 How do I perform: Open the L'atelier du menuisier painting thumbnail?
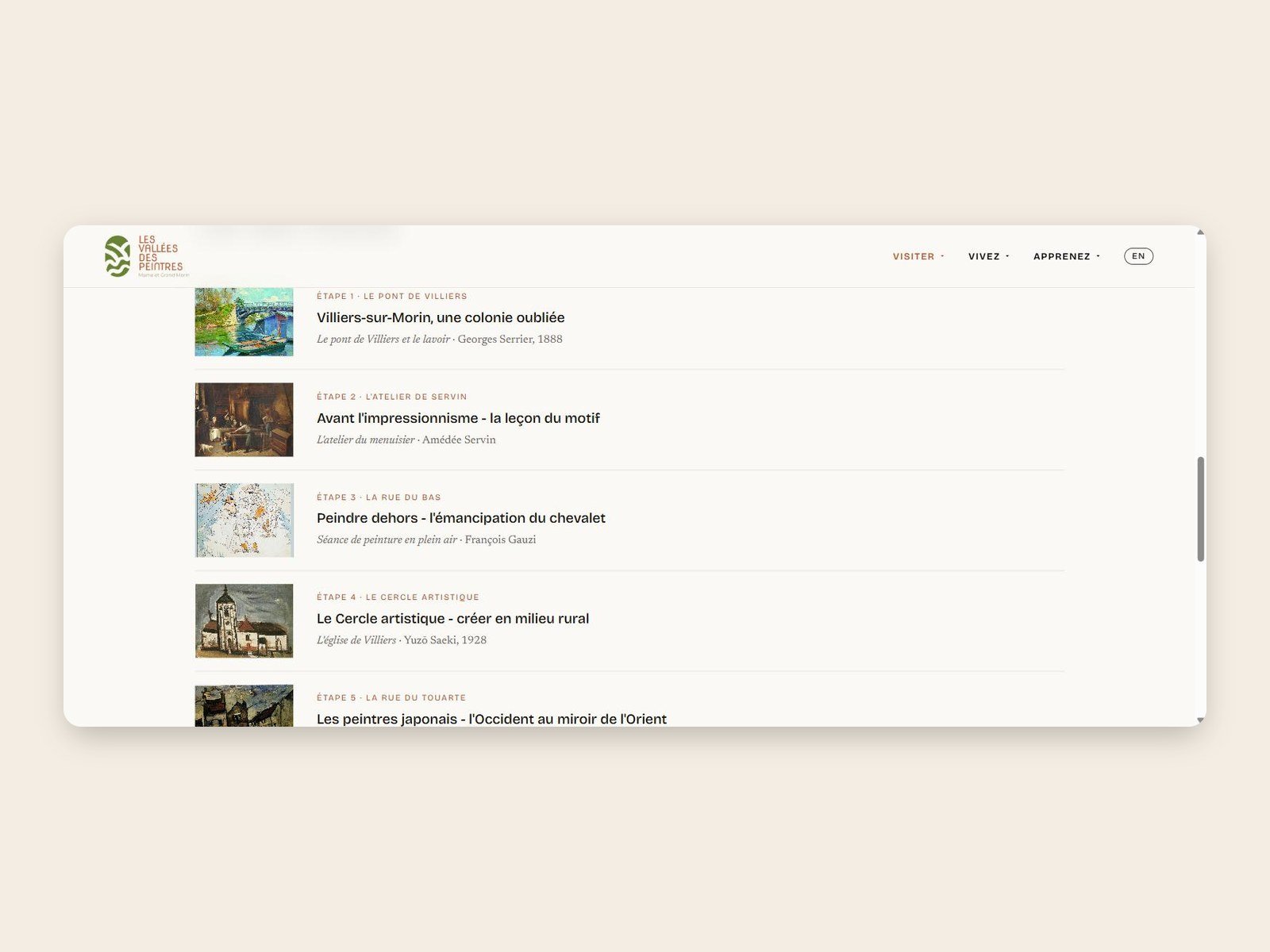[x=244, y=420]
